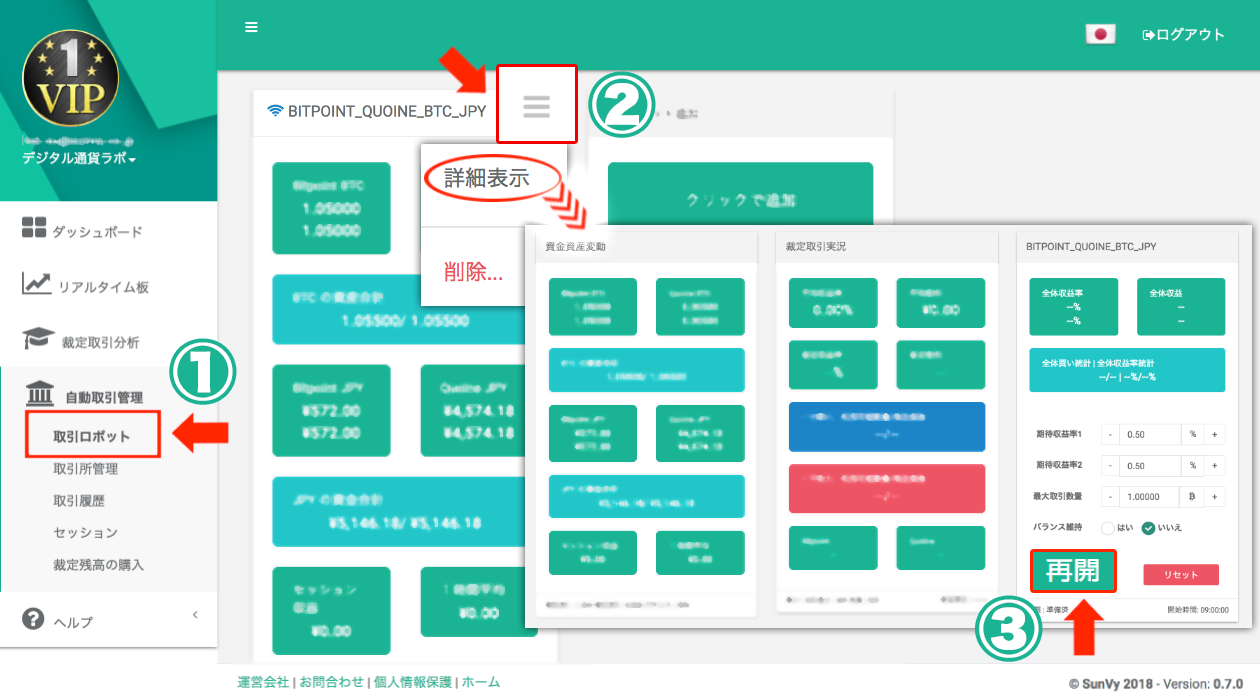Choose 削除... from the popup menu
This screenshot has height=700, width=1260.
click(474, 271)
